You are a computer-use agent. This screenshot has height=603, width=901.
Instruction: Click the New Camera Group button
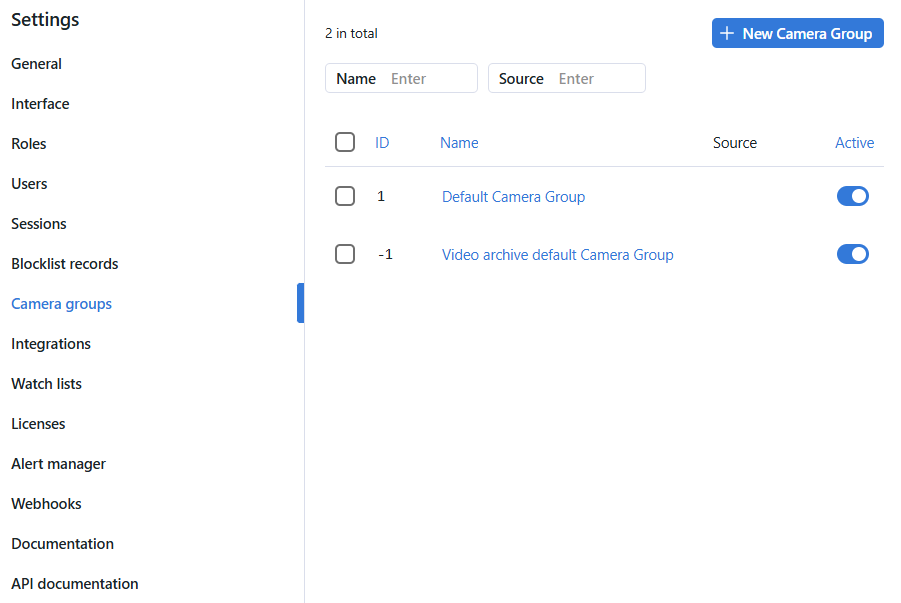coord(797,33)
